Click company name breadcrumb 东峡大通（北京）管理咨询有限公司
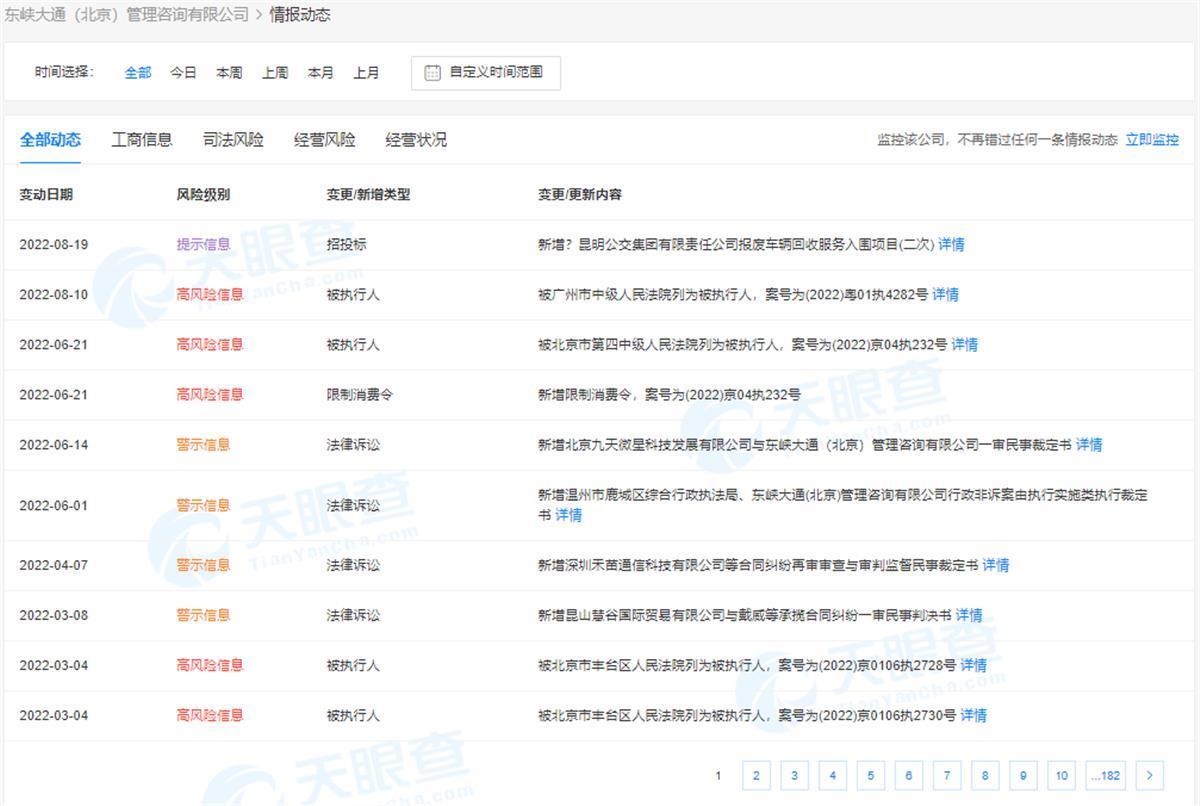This screenshot has height=806, width=1200. [126, 15]
